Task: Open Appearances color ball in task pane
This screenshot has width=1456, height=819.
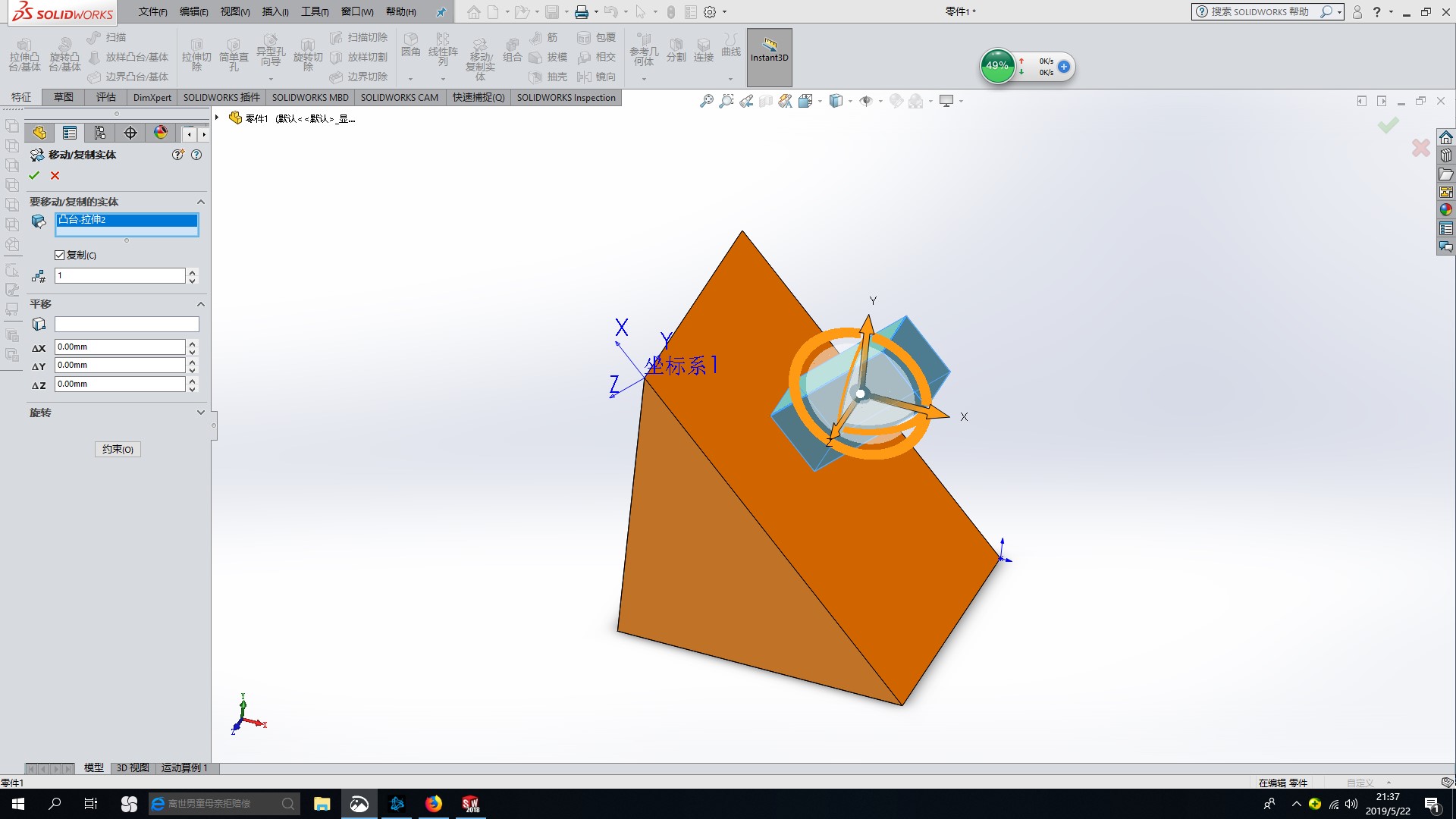Action: coord(1446,210)
